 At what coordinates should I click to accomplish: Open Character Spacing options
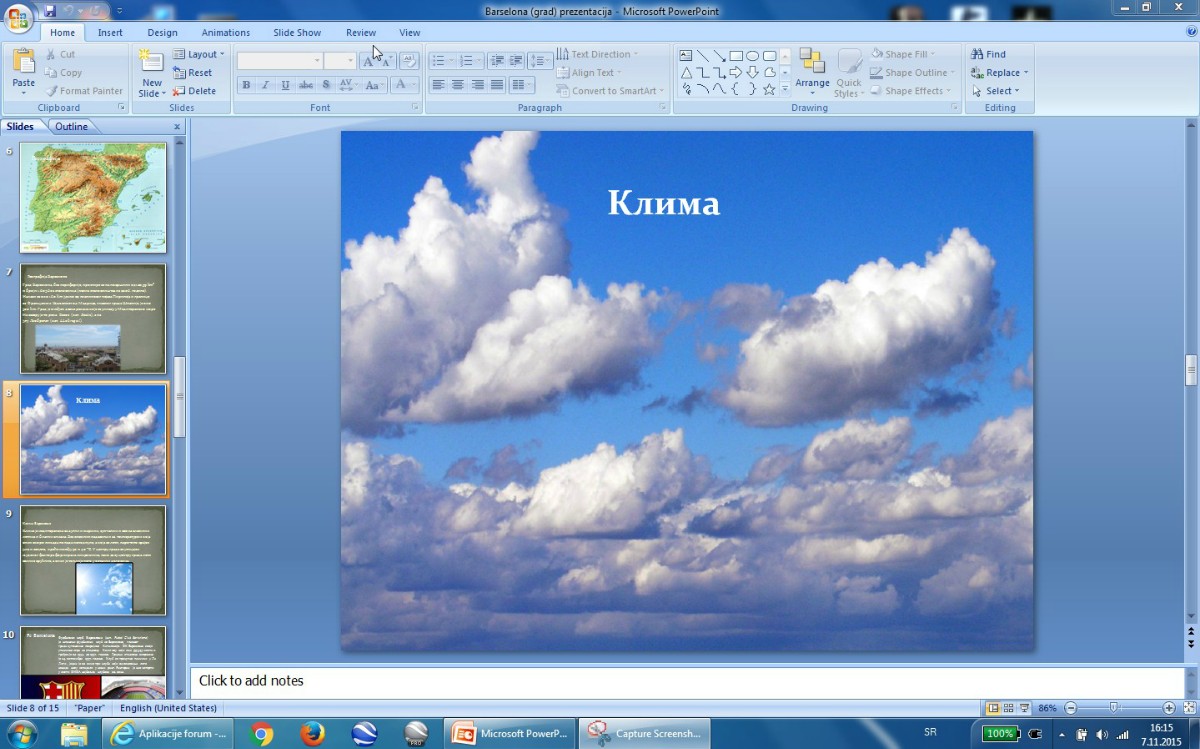(x=347, y=85)
